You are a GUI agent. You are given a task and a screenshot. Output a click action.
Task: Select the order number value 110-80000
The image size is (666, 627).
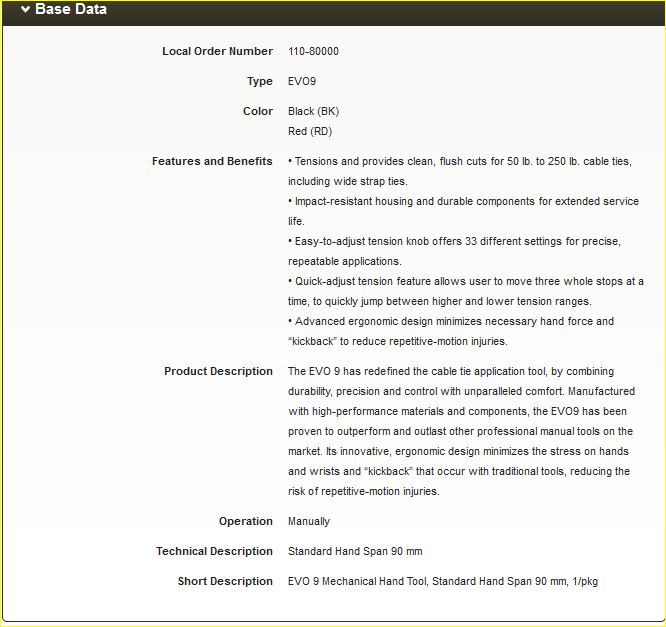click(319, 51)
